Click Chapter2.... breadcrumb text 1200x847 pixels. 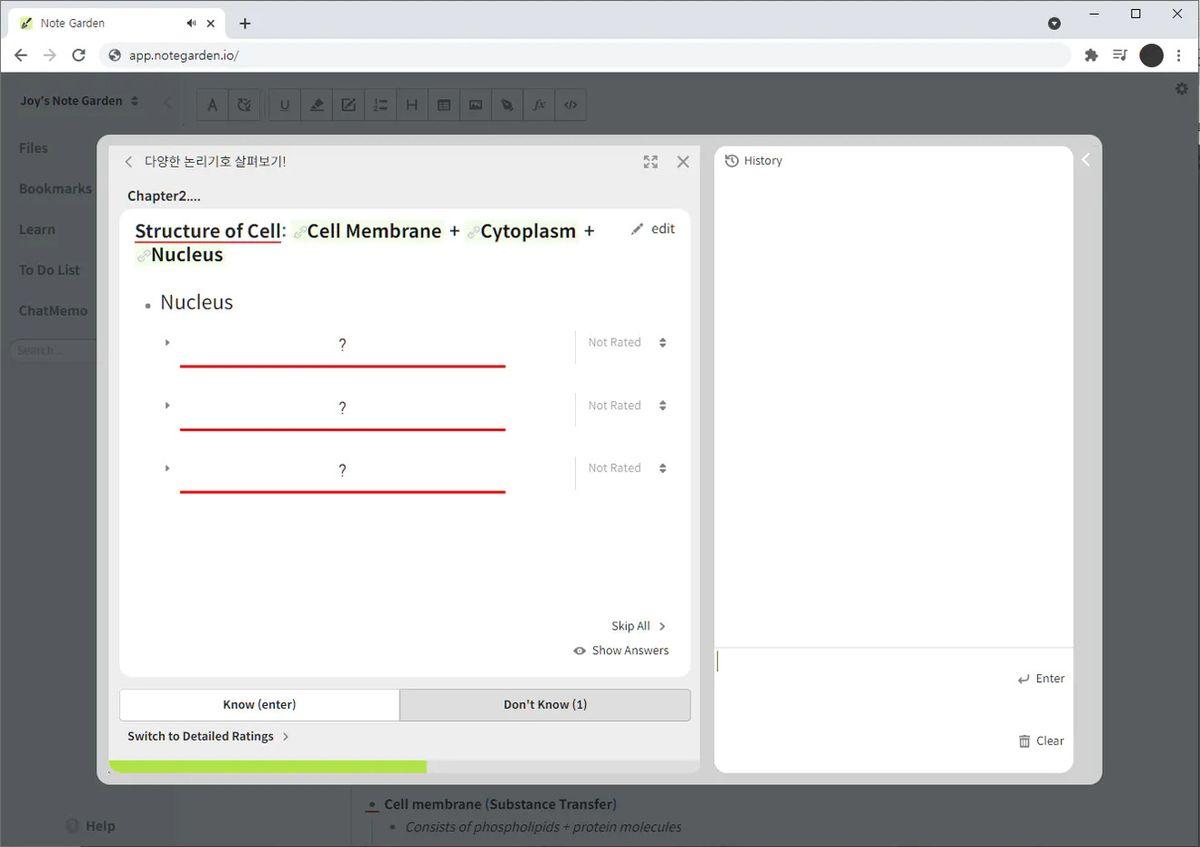coord(164,196)
